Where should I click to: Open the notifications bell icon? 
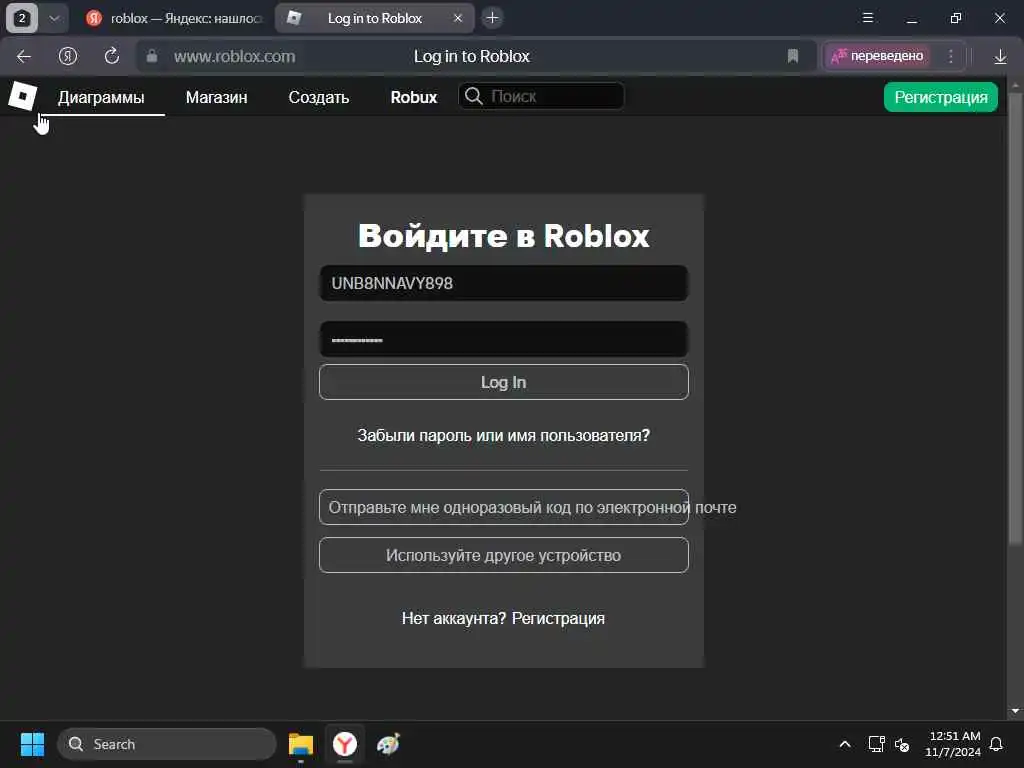click(997, 744)
